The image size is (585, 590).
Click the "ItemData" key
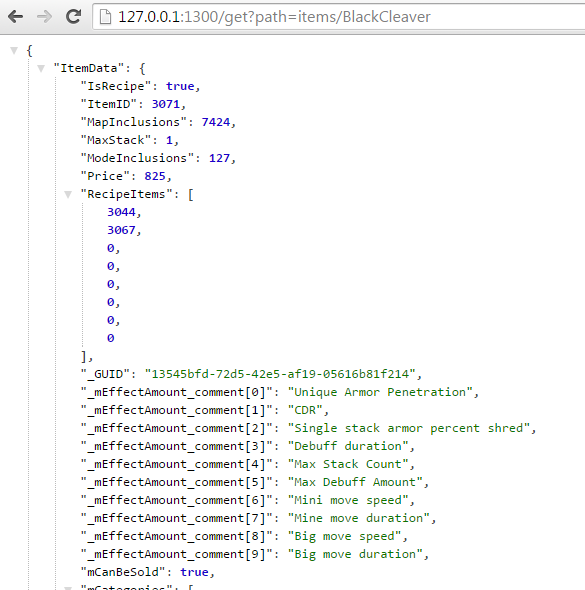click(x=89, y=68)
